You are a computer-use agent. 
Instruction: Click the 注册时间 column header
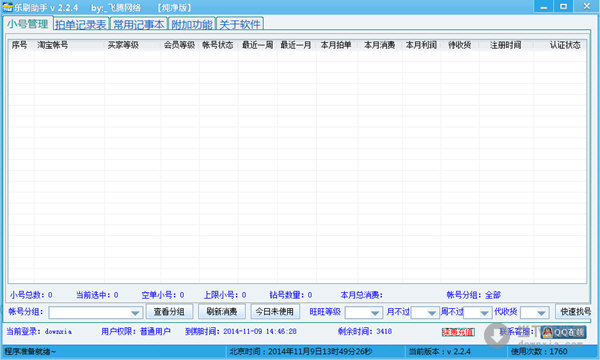(505, 45)
